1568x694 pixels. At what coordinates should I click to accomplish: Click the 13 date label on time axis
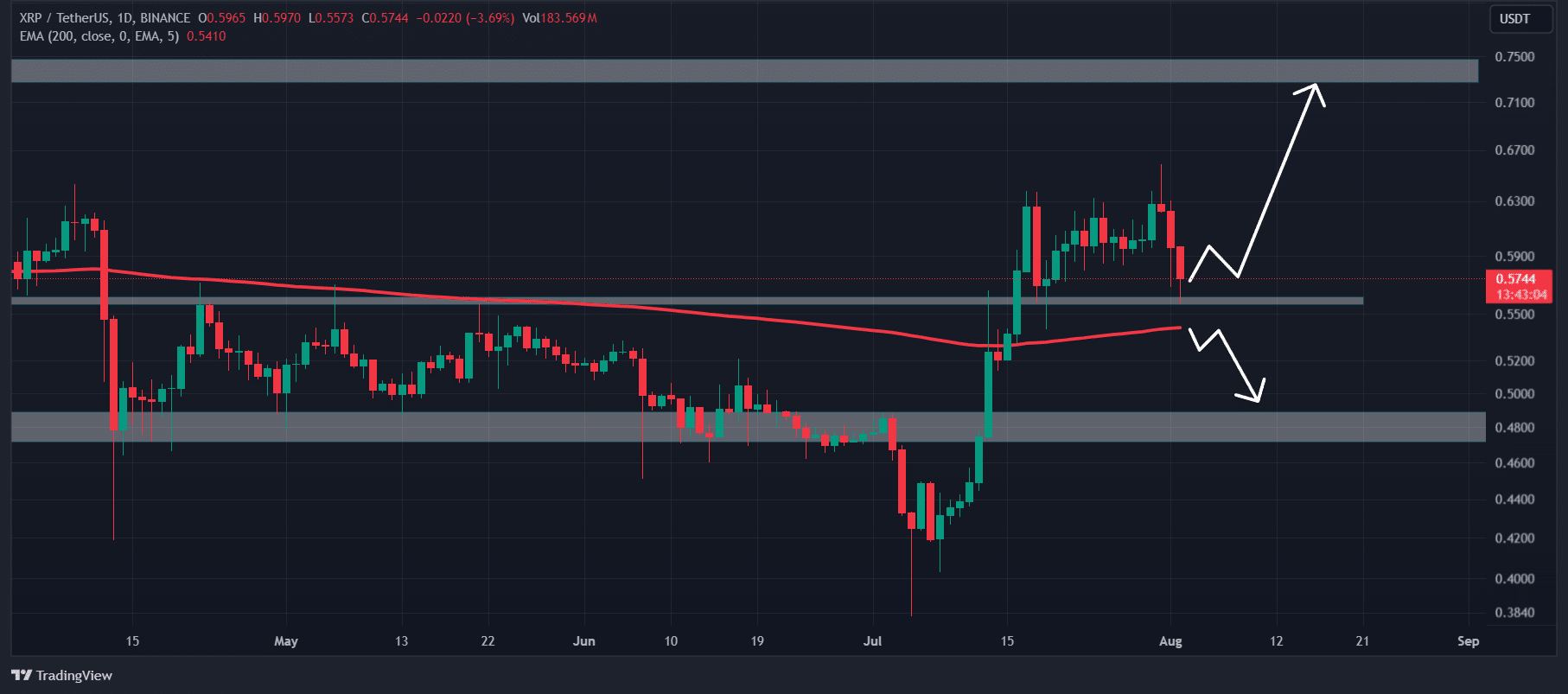[x=401, y=641]
